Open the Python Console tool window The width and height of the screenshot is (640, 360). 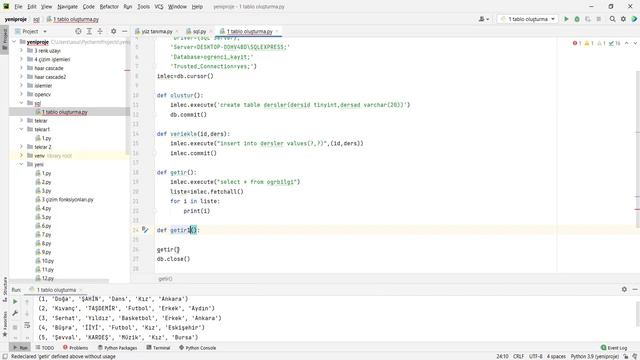click(x=198, y=348)
